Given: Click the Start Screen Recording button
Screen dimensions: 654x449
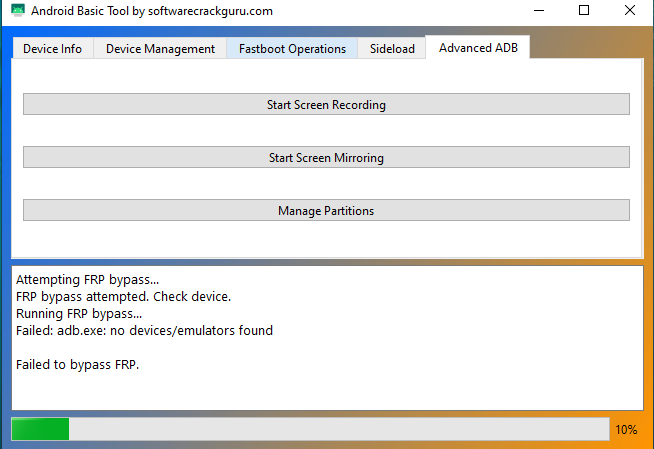Looking at the screenshot, I should (x=326, y=104).
